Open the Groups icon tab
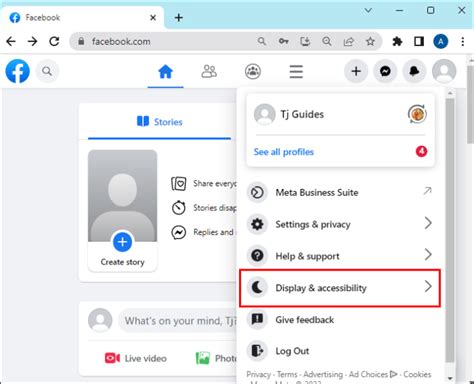Viewport: 474px width, 384px height. pos(253,71)
